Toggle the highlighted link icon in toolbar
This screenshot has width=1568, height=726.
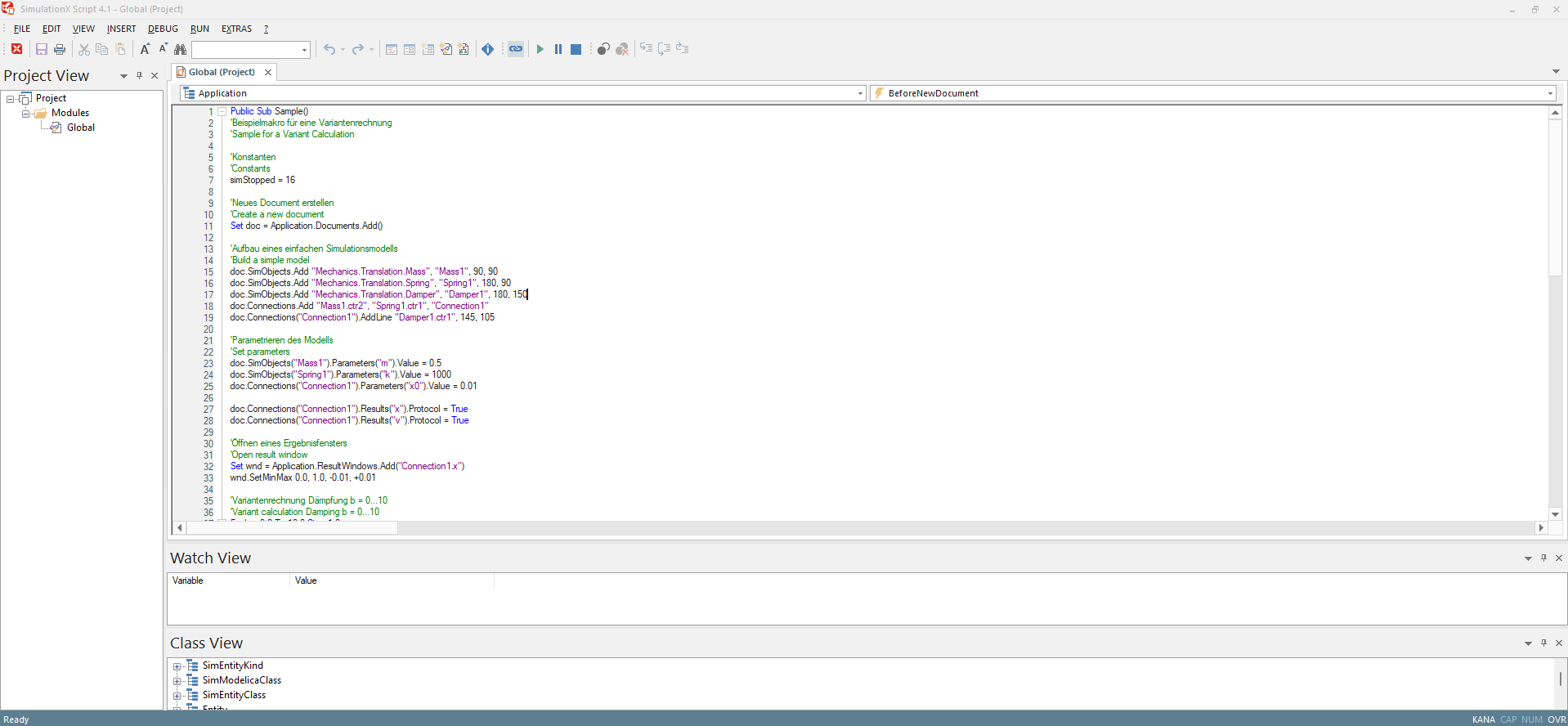coord(516,49)
